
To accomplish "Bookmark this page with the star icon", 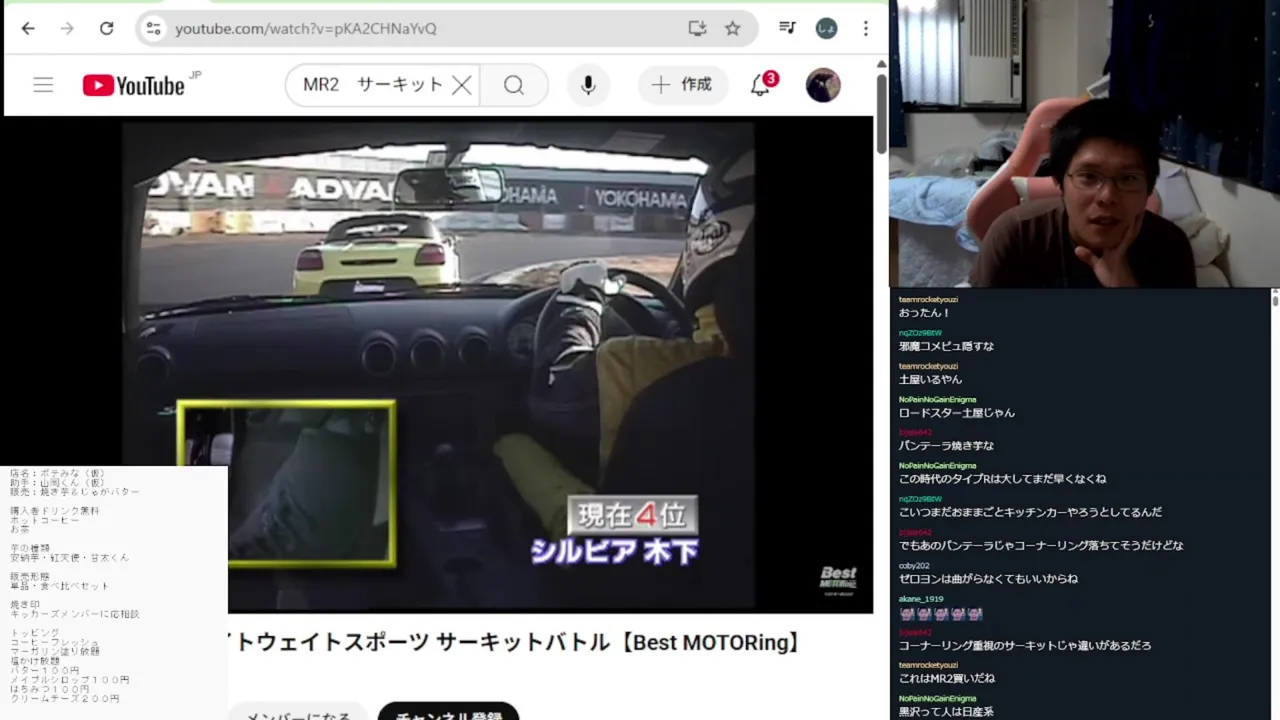I will pos(733,28).
